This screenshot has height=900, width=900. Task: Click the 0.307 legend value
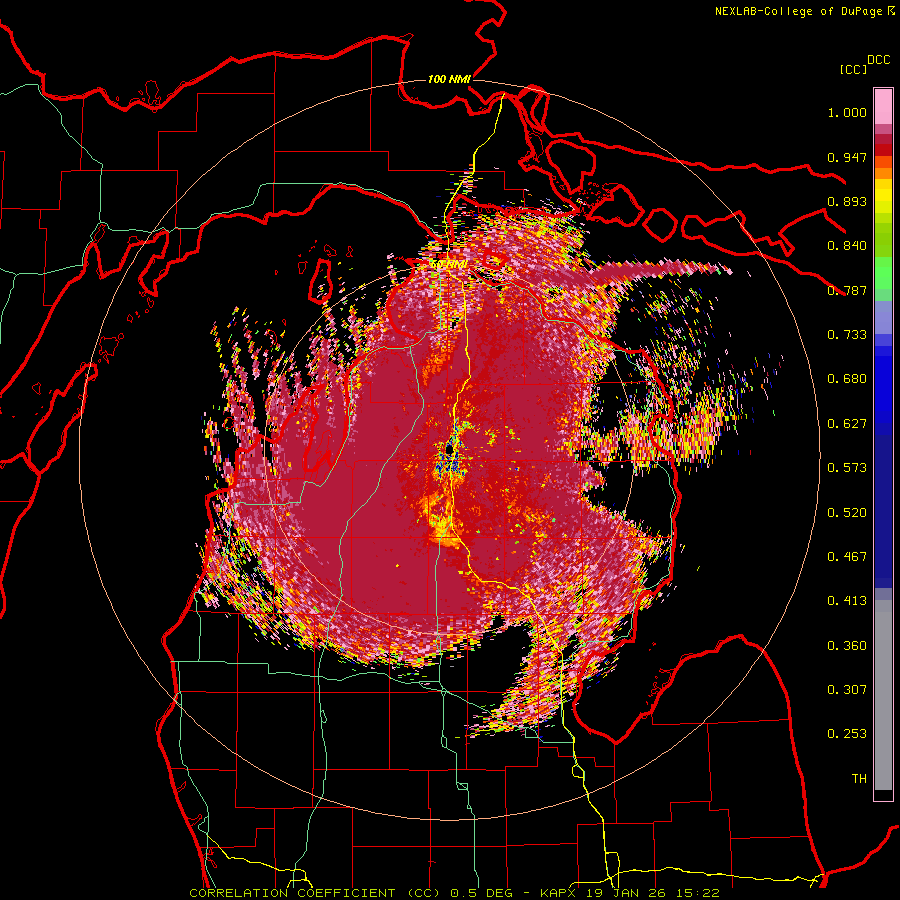[x=847, y=690]
